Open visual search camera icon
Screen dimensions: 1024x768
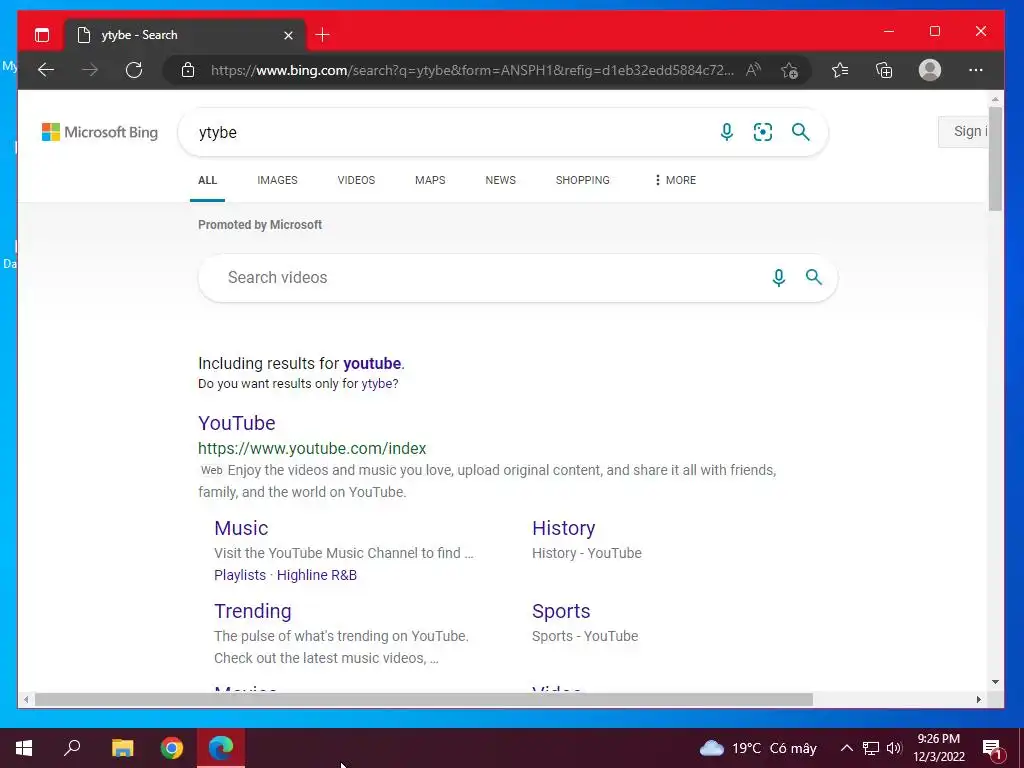pyautogui.click(x=763, y=132)
